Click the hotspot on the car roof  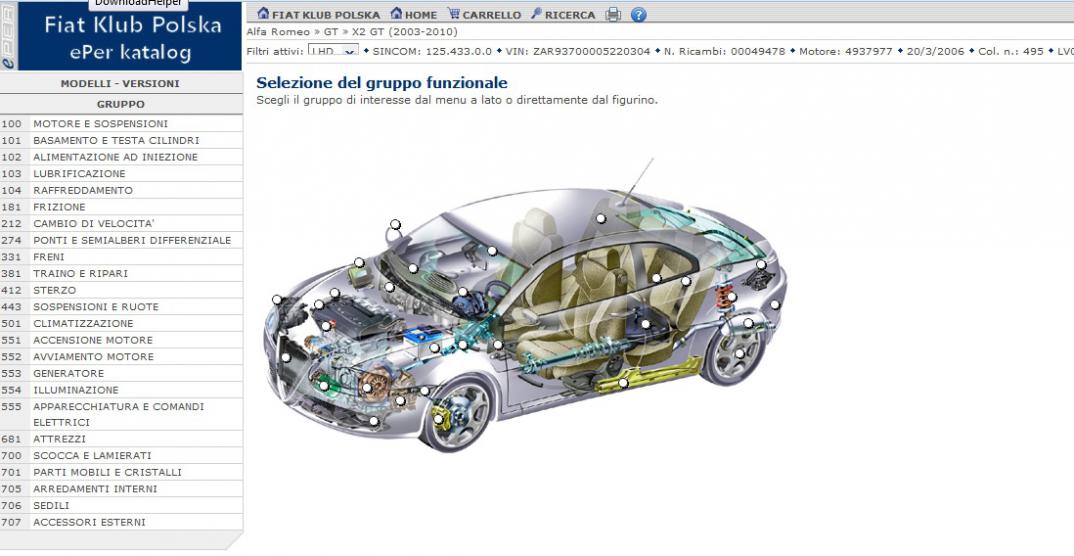[x=601, y=218]
